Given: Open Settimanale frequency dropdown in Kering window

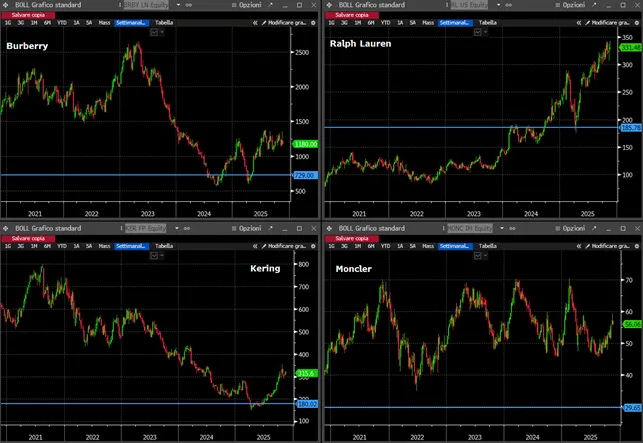Looking at the screenshot, I should pyautogui.click(x=131, y=246).
